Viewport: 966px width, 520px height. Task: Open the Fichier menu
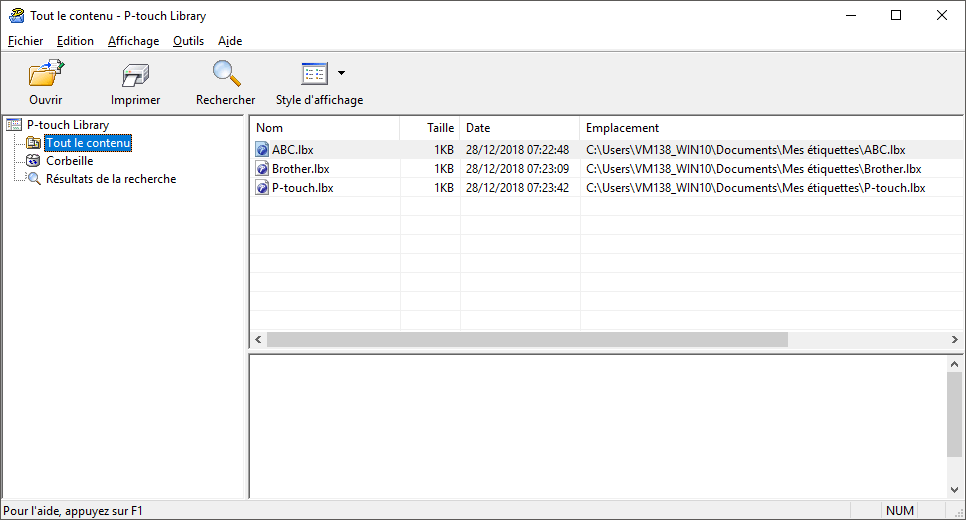pyautogui.click(x=25, y=41)
